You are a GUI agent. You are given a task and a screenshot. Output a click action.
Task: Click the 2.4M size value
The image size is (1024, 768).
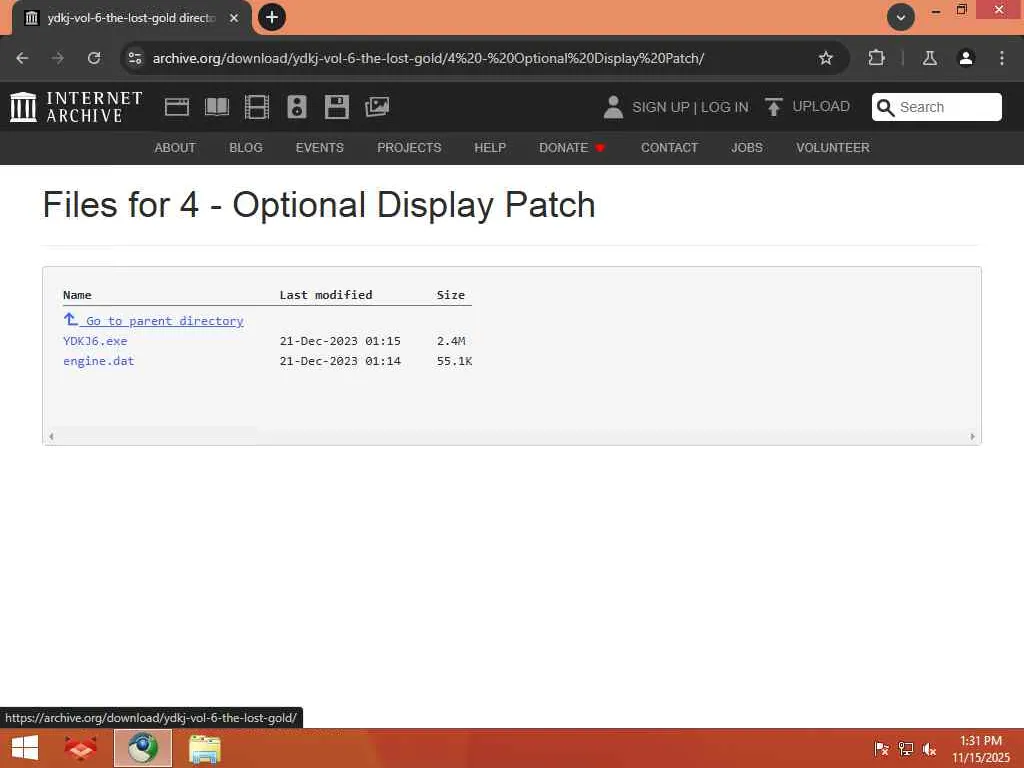pyautogui.click(x=451, y=341)
